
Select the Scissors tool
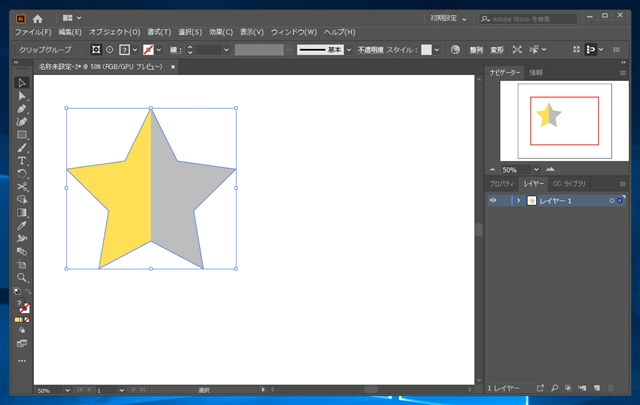pos(22,187)
